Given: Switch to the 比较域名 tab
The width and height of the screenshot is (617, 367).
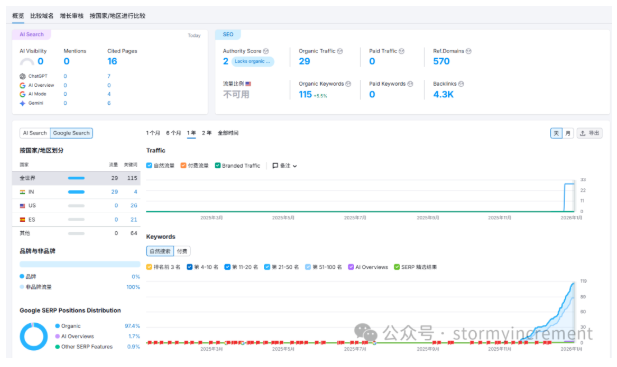Looking at the screenshot, I should (x=42, y=16).
